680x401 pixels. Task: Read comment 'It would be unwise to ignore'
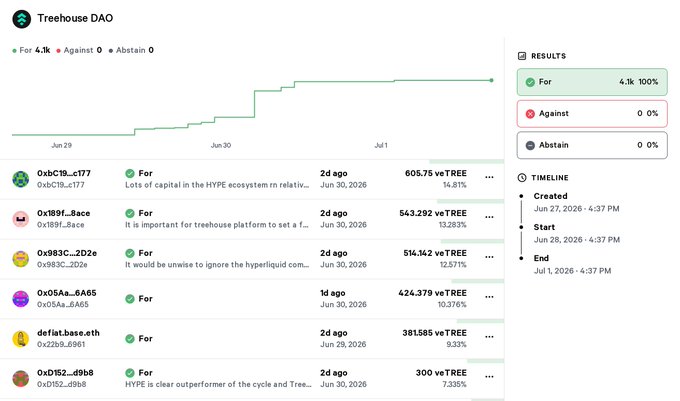pos(217,265)
